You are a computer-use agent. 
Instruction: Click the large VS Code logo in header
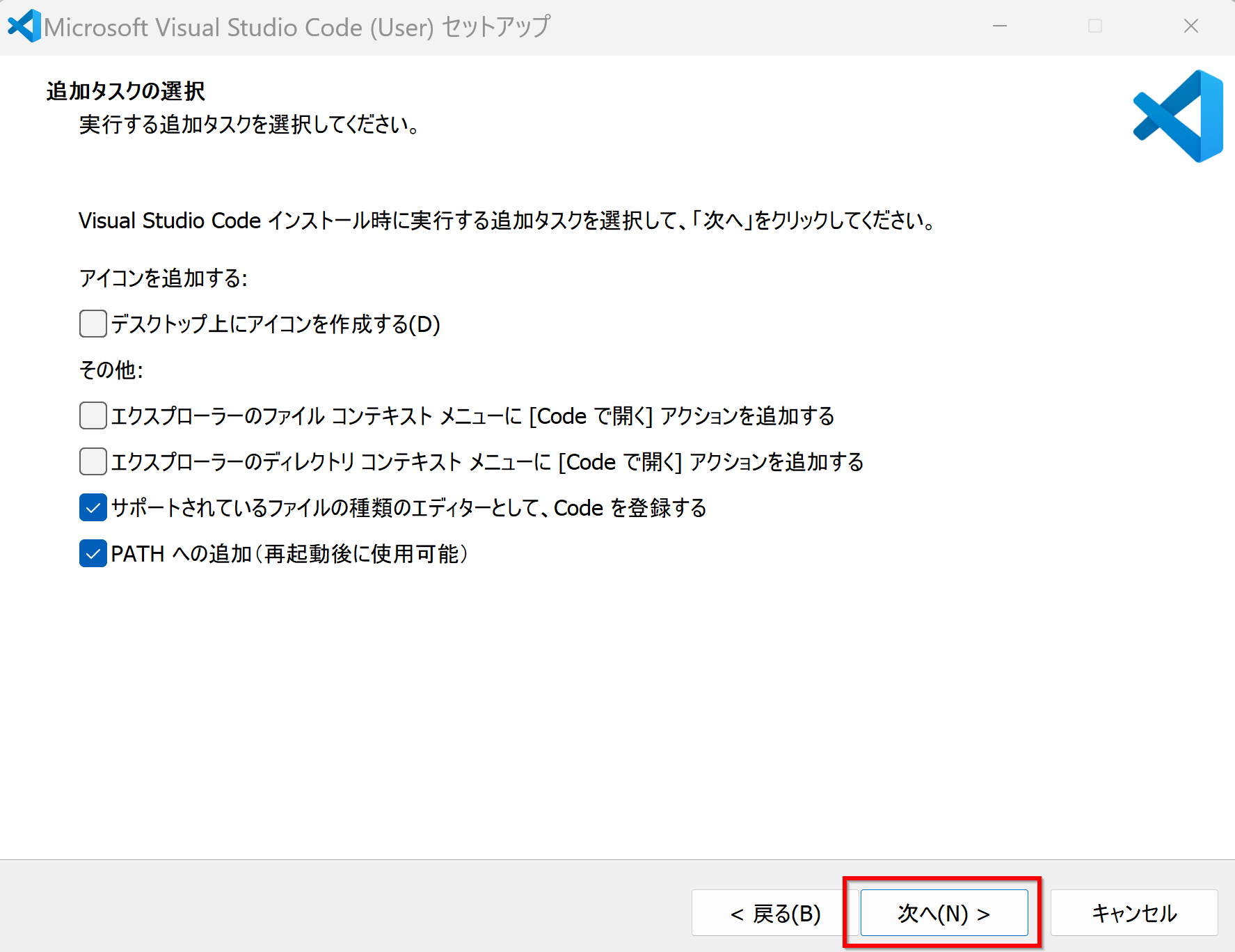pos(1178,116)
